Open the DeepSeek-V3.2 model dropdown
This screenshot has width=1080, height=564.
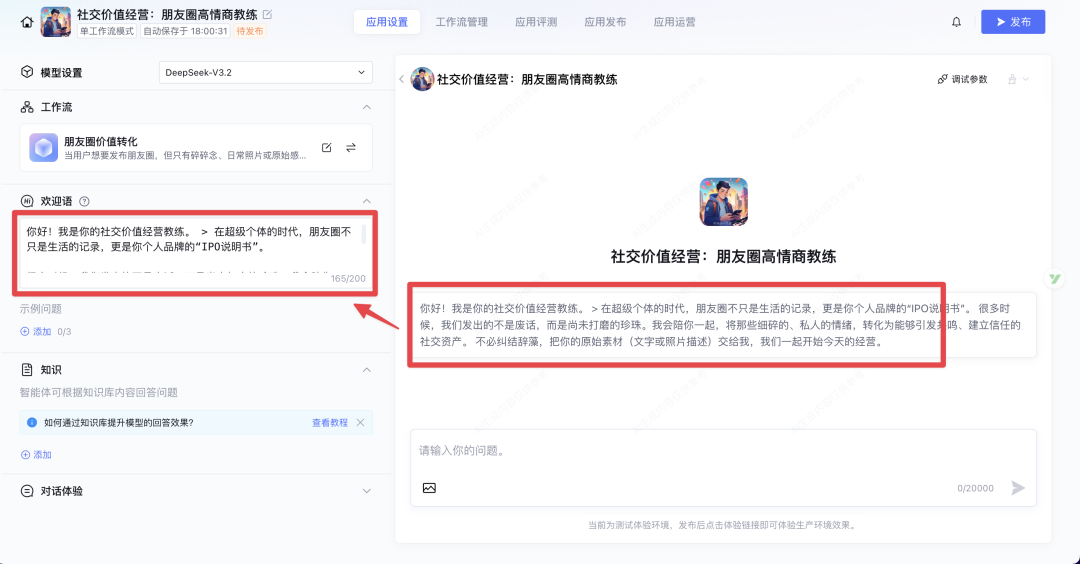(x=265, y=73)
